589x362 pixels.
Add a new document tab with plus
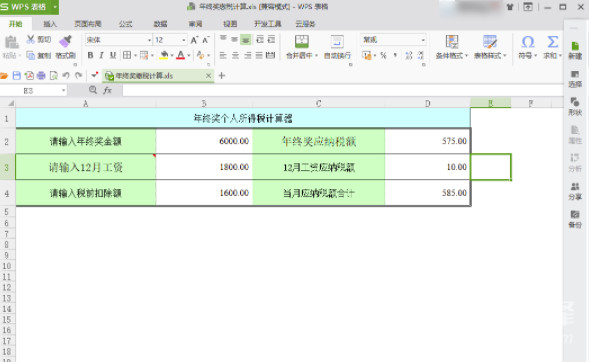pos(222,75)
